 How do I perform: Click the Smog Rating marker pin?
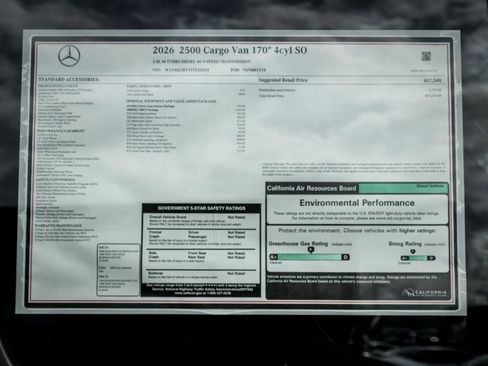coord(413,252)
